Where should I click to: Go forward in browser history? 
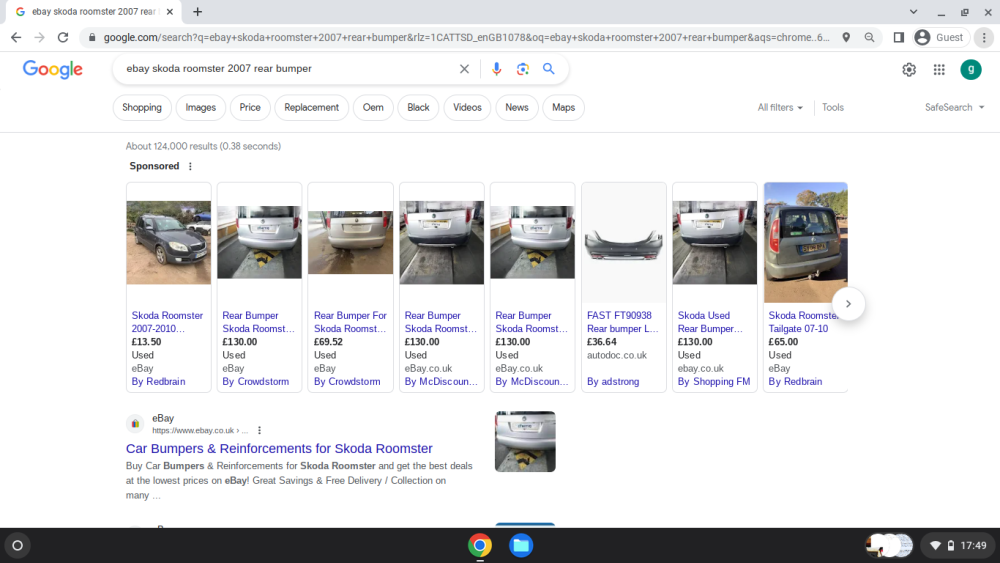(x=40, y=38)
